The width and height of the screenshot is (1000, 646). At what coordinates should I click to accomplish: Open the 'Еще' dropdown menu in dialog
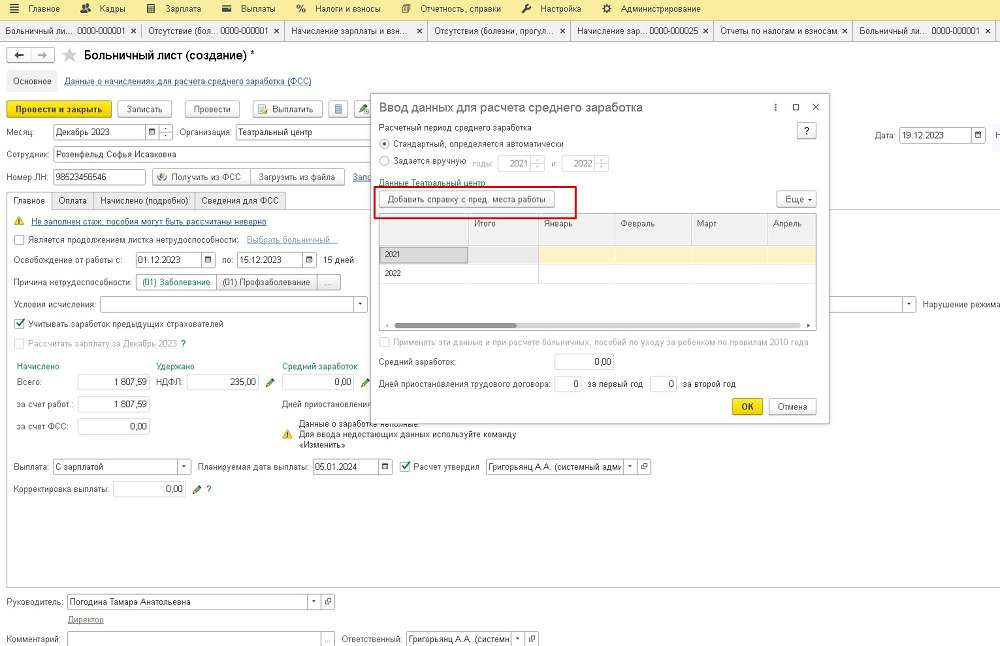pyautogui.click(x=796, y=200)
